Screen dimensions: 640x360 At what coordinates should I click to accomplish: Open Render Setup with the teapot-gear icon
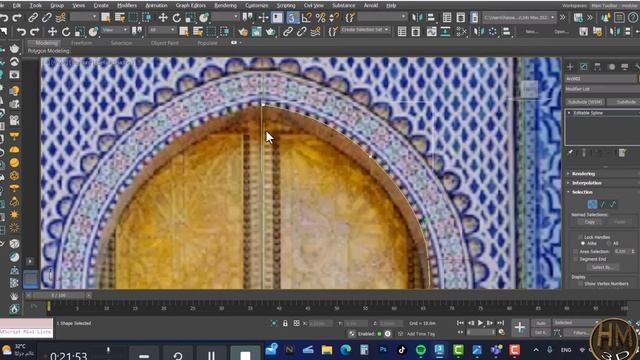click(x=243, y=31)
